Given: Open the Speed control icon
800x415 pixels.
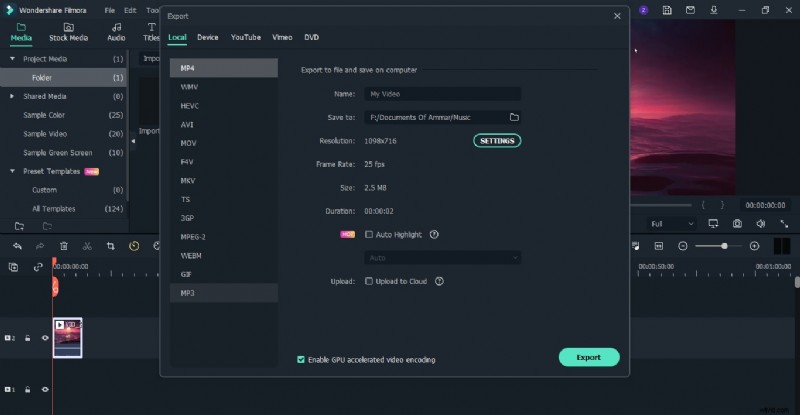Looking at the screenshot, I should pyautogui.click(x=134, y=246).
